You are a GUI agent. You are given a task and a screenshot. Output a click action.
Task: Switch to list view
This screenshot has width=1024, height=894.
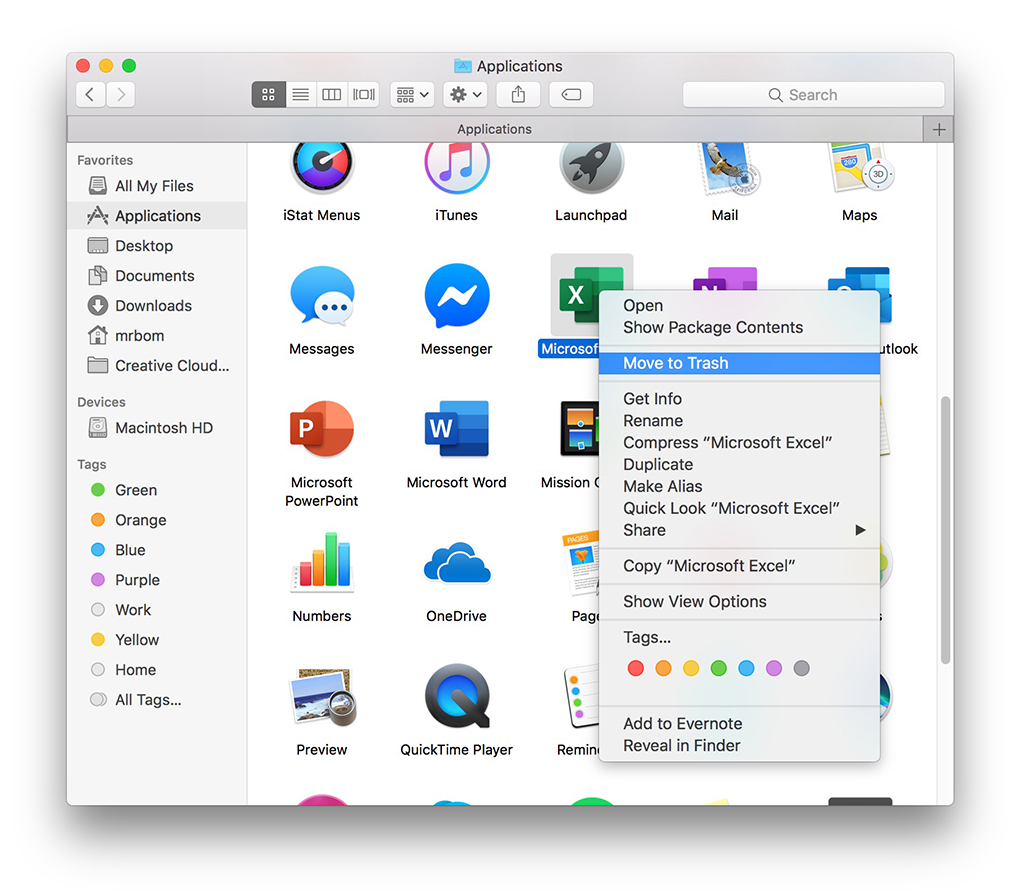coord(300,95)
